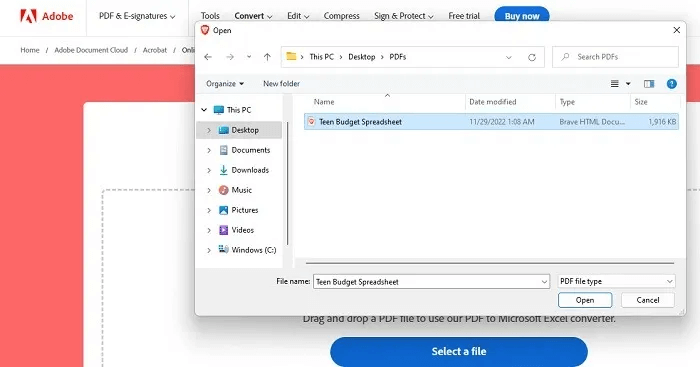
Task: Click the Buy now button
Action: (x=522, y=16)
